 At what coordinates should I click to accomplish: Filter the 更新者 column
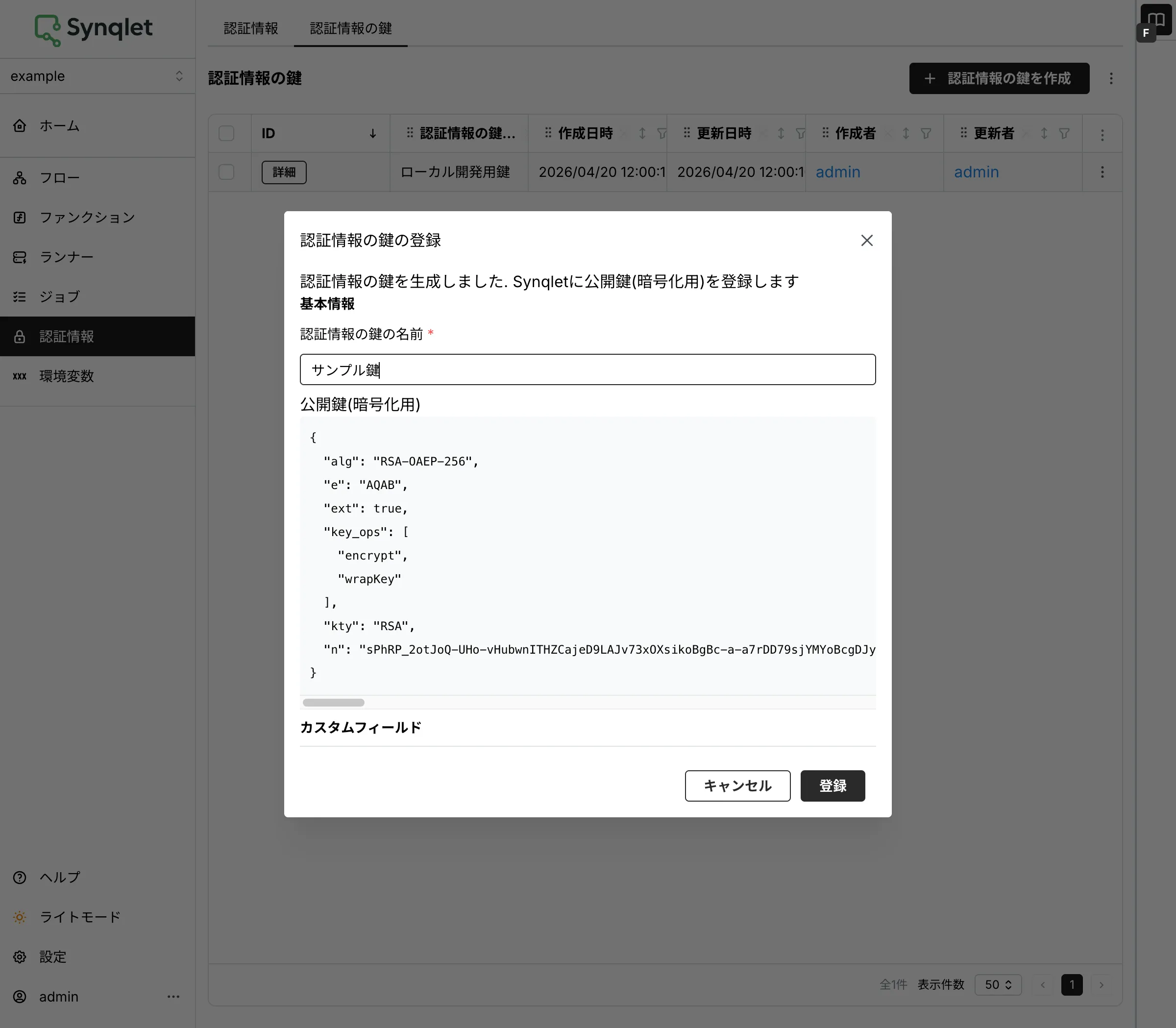1064,133
